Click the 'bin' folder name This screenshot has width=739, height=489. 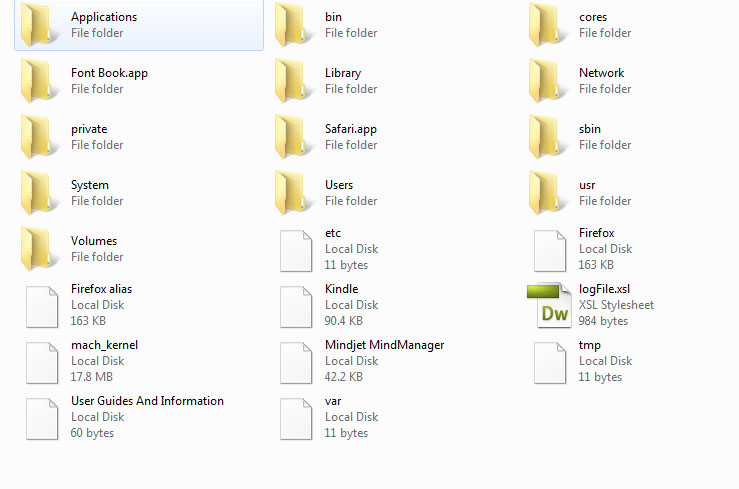coord(333,17)
